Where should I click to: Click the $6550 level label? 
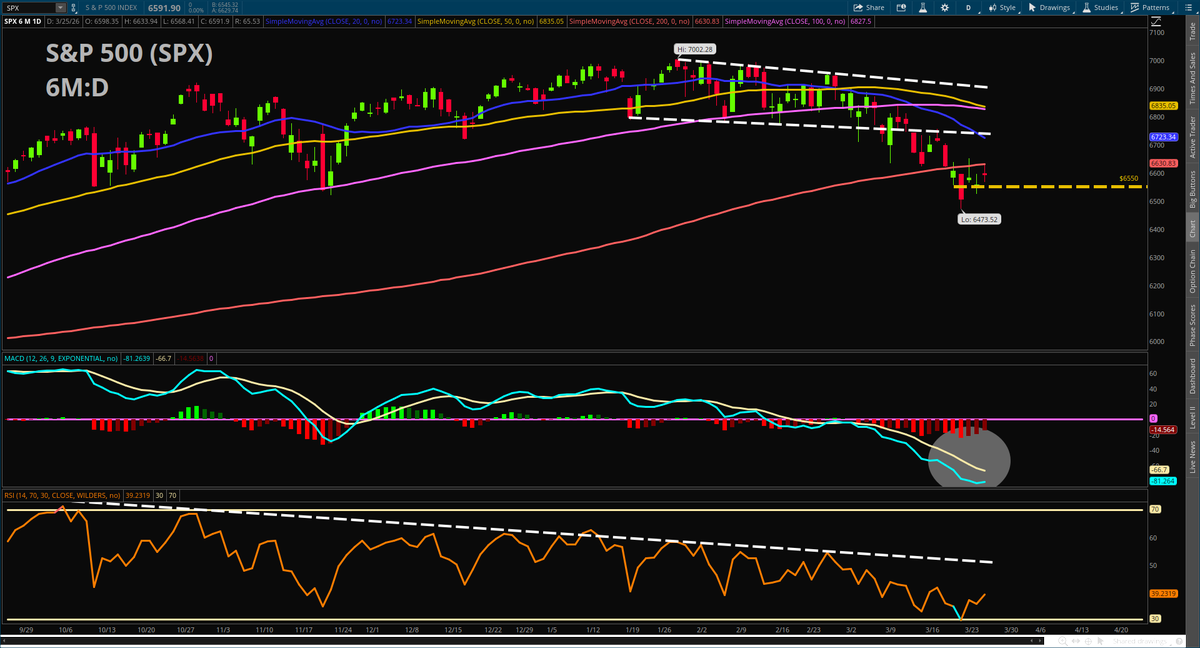pyautogui.click(x=1128, y=178)
